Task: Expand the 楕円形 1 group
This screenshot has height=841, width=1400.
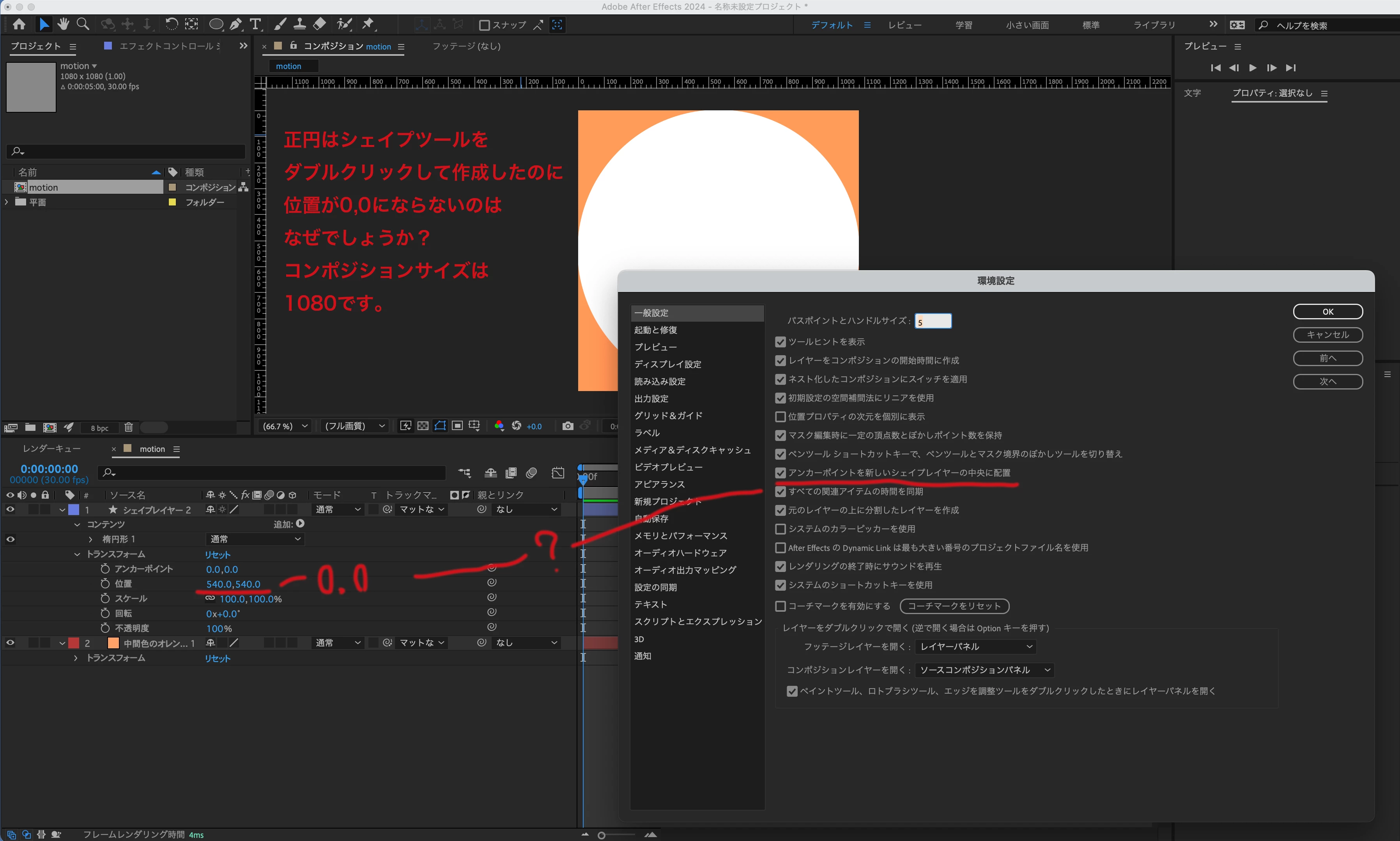Action: point(91,539)
